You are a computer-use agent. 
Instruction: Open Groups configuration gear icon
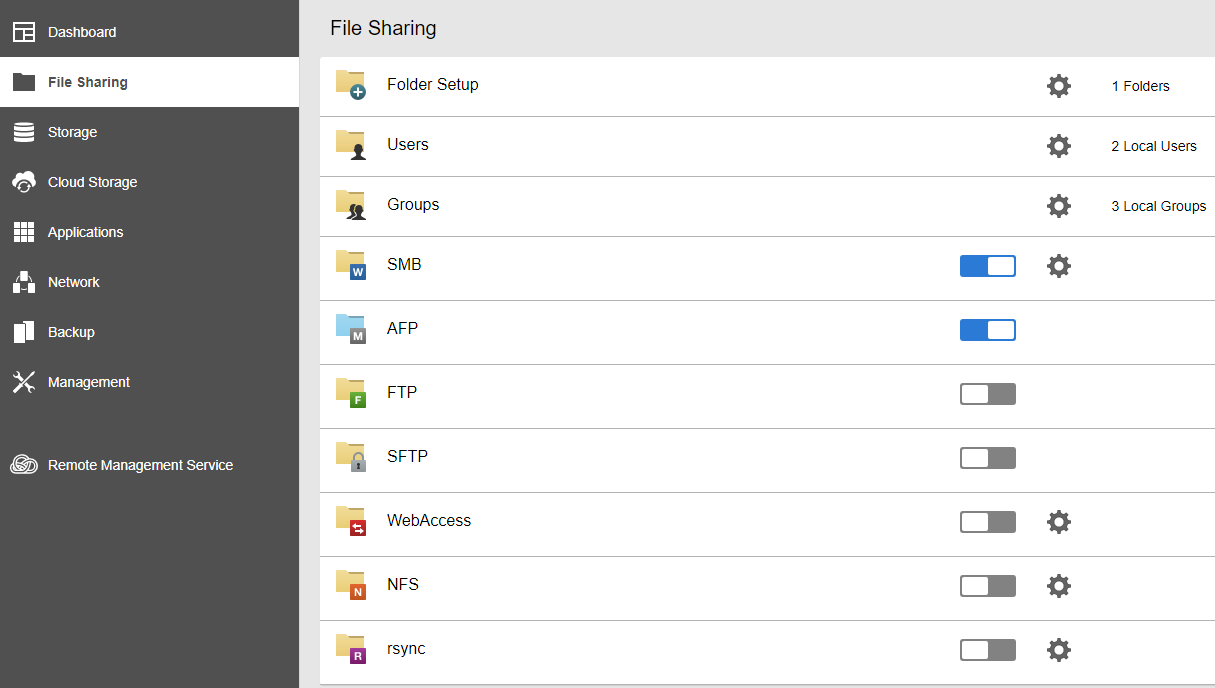[x=1058, y=206]
